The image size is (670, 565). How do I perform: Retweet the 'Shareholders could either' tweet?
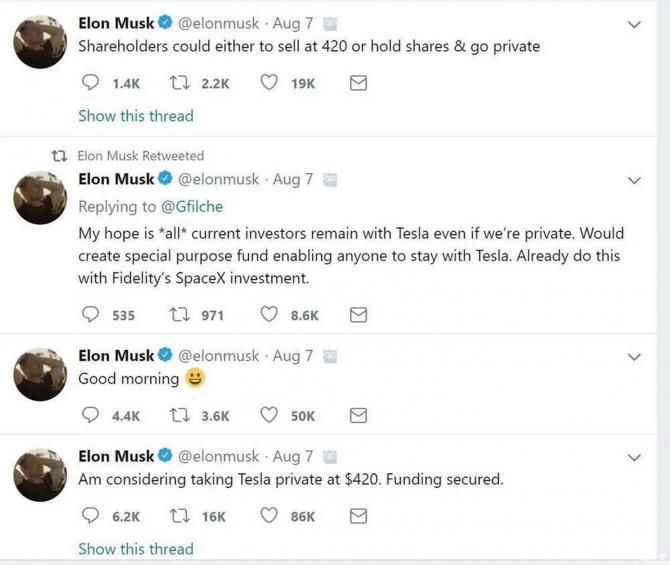[x=182, y=84]
